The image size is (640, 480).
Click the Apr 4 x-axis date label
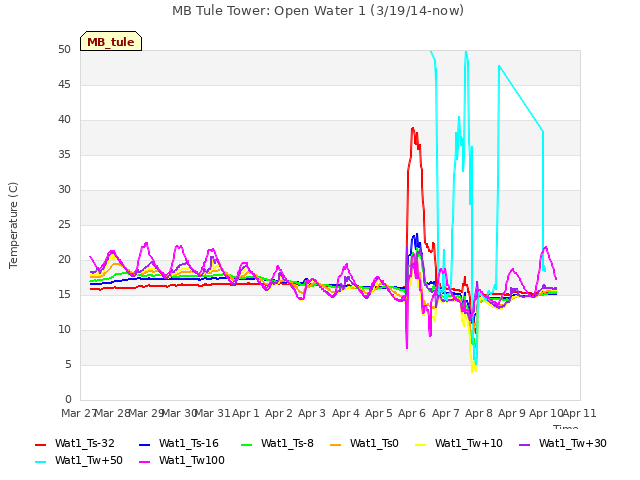point(346,413)
